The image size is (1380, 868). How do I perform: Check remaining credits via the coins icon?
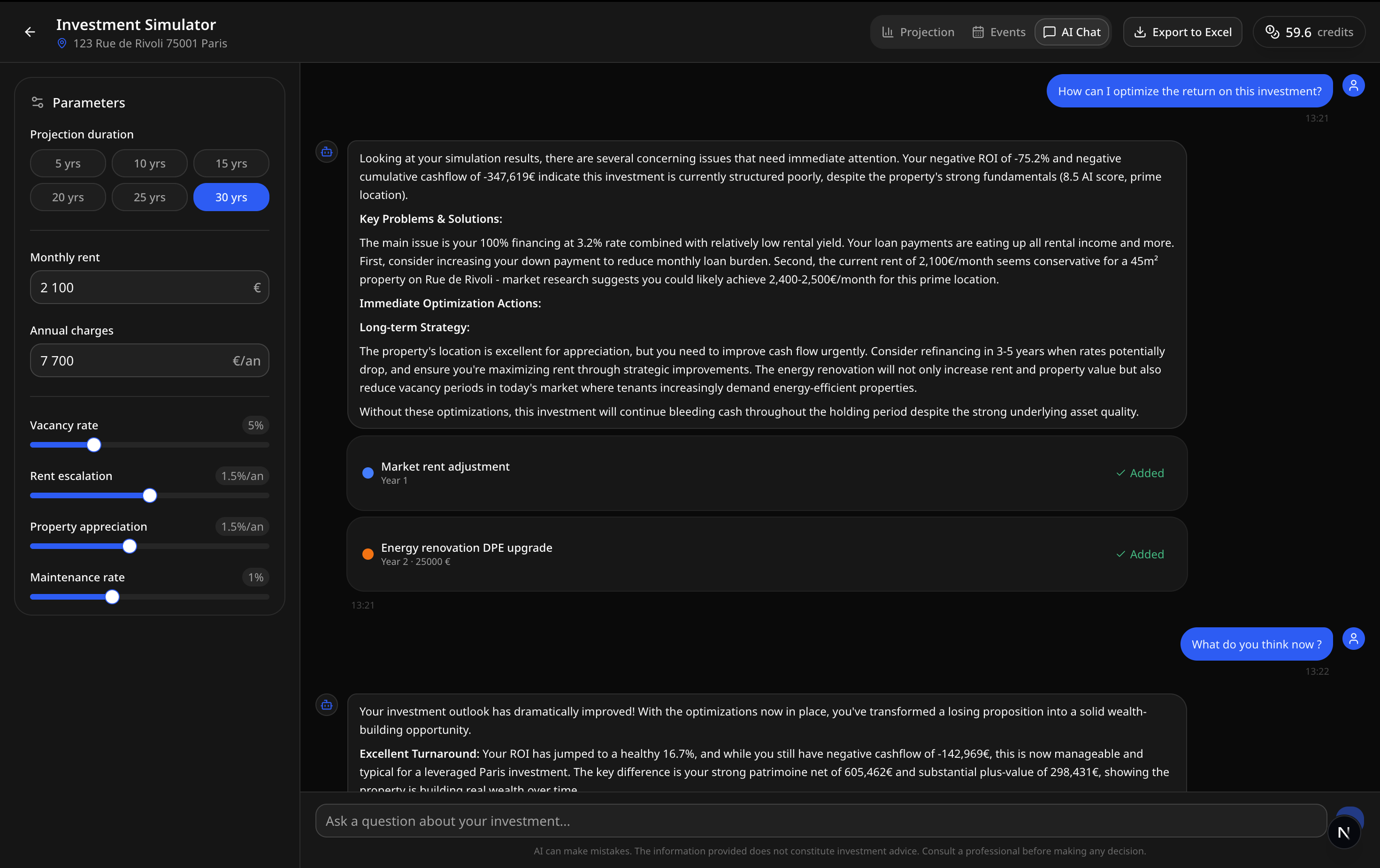(x=1273, y=32)
